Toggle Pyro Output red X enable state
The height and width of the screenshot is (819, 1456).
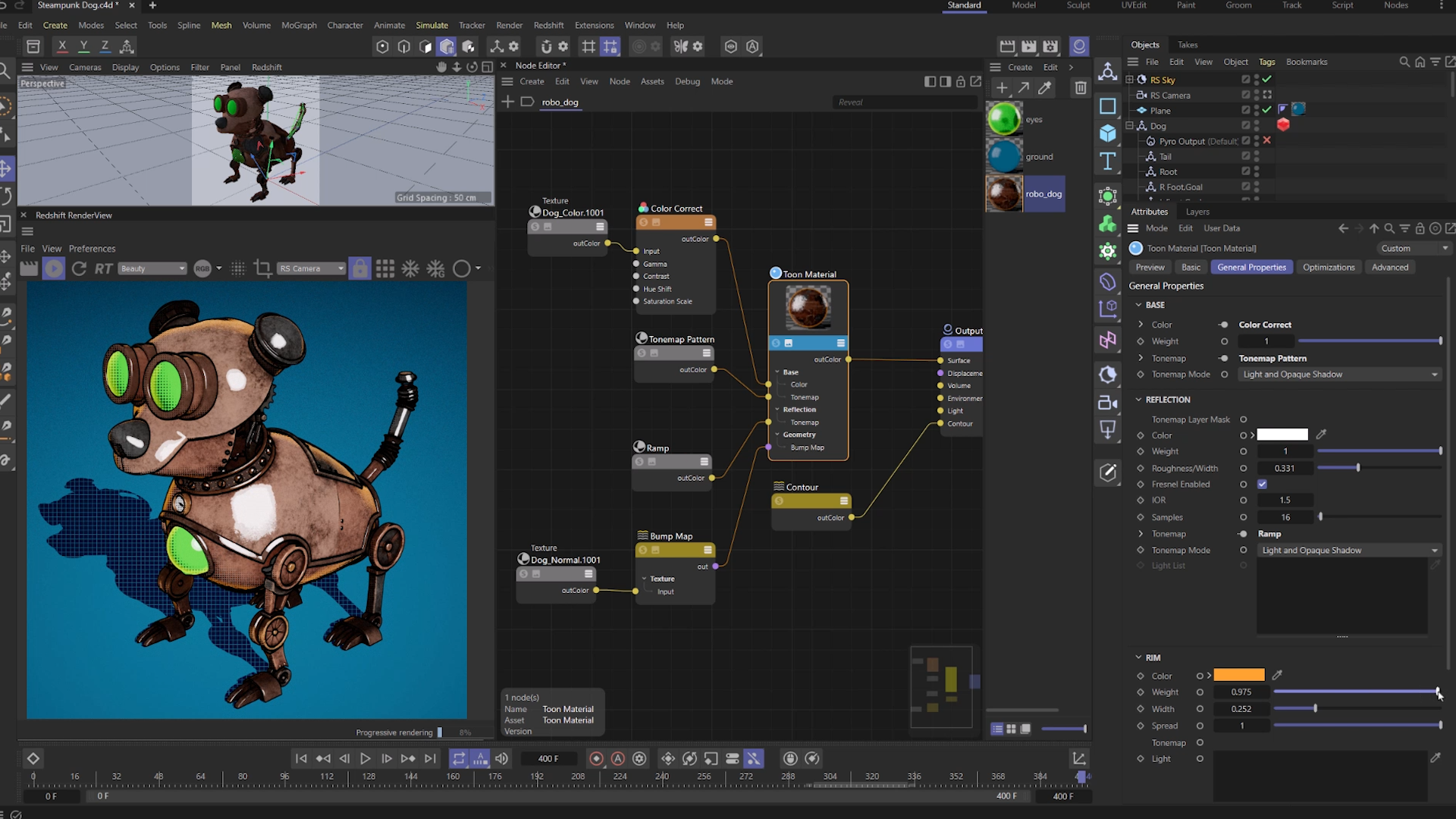coord(1266,140)
